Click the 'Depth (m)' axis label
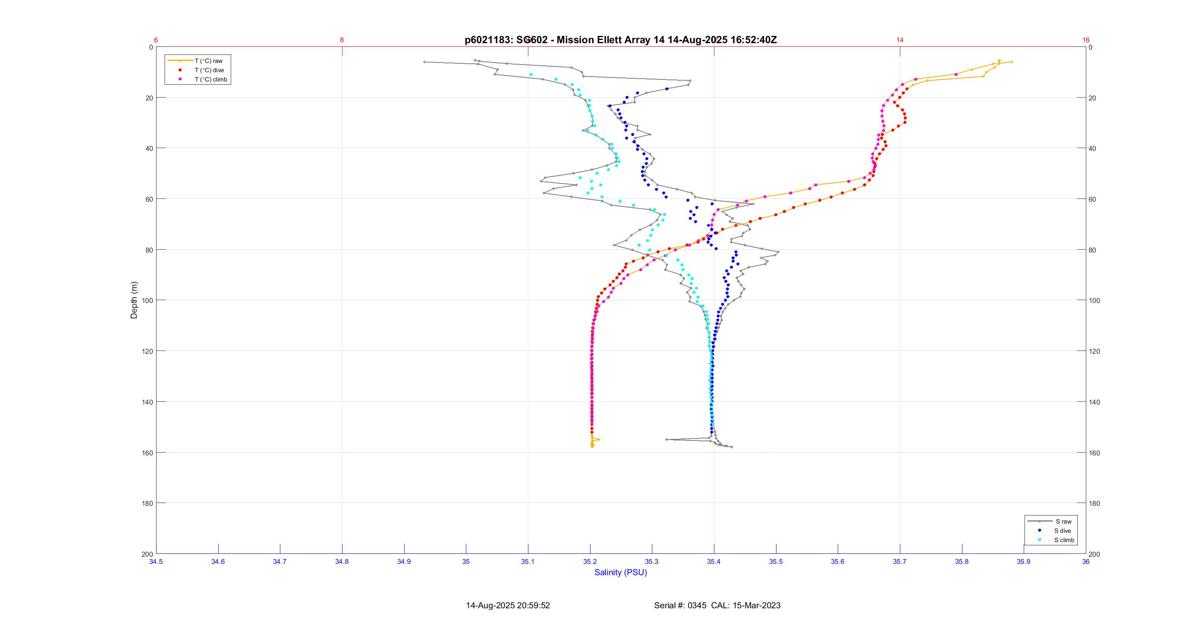Image resolution: width=1200 pixels, height=622 pixels. (134, 300)
